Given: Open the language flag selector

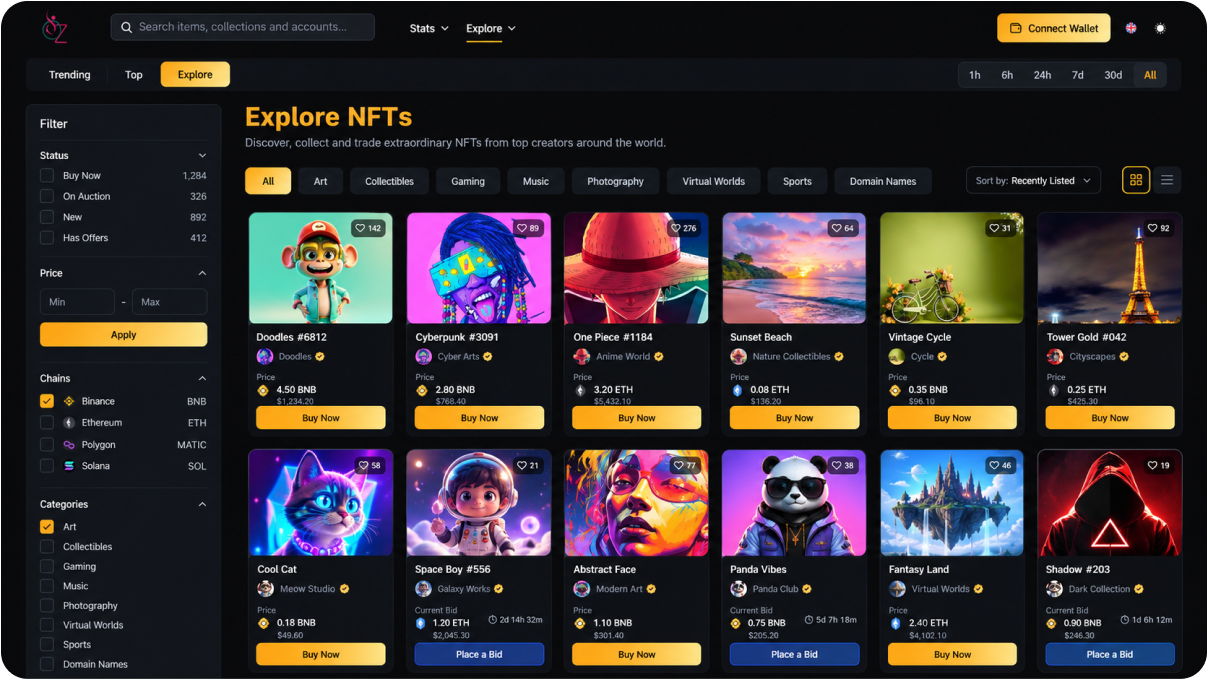Looking at the screenshot, I should 1131,28.
